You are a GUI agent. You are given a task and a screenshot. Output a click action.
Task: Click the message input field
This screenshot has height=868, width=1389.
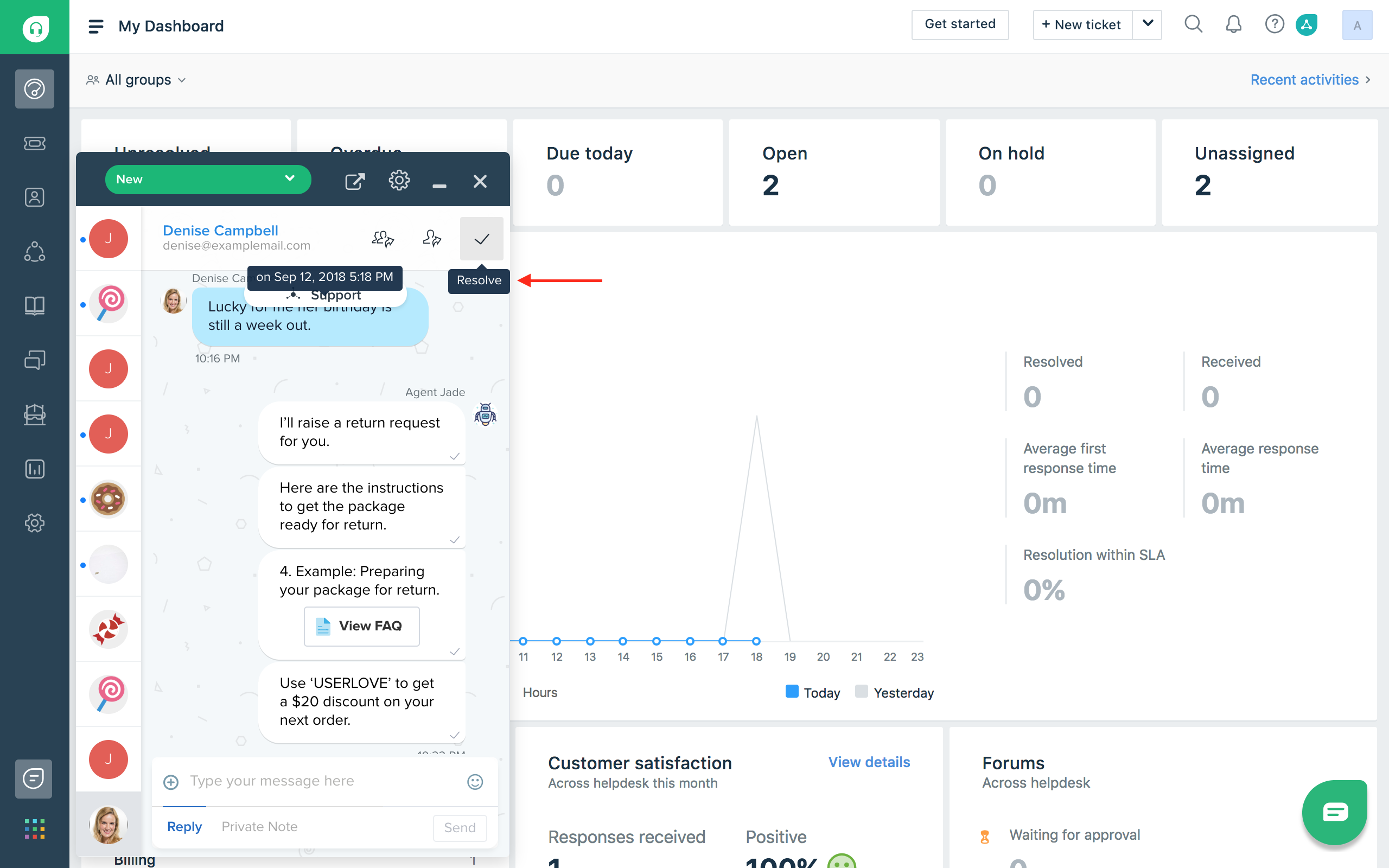coord(321,781)
